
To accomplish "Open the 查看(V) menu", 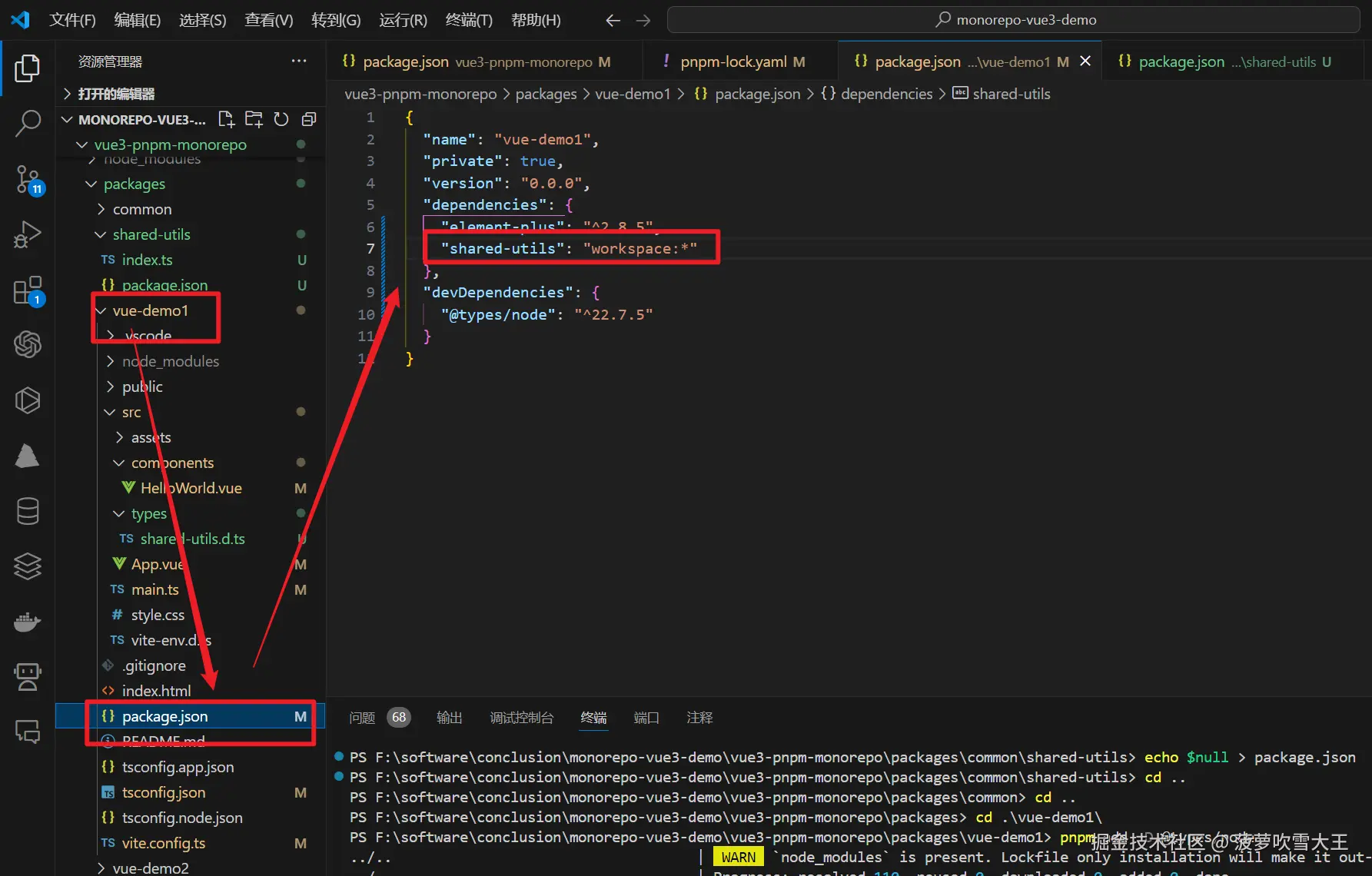I will pyautogui.click(x=268, y=20).
